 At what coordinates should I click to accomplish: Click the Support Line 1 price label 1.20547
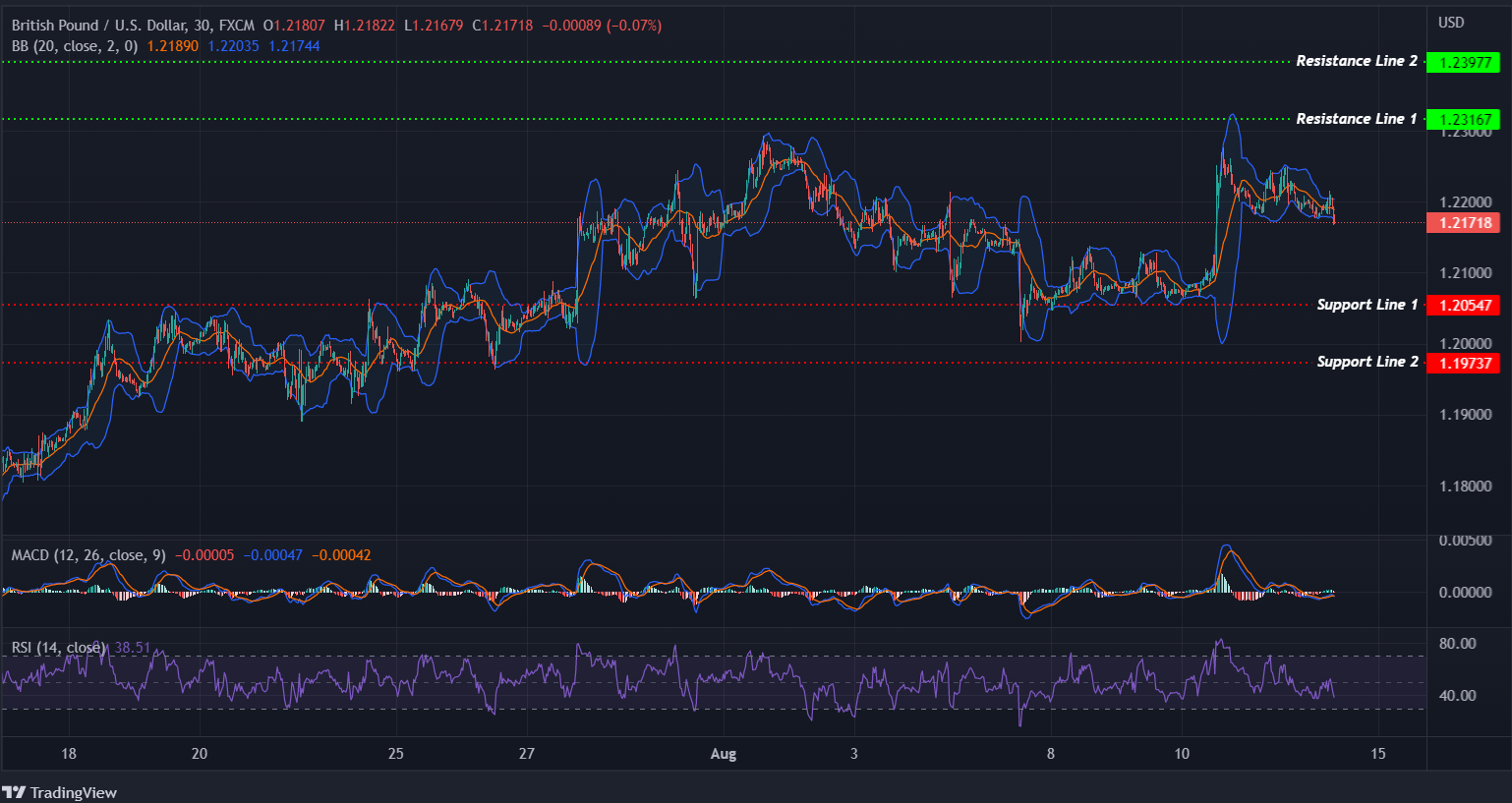pos(1464,305)
